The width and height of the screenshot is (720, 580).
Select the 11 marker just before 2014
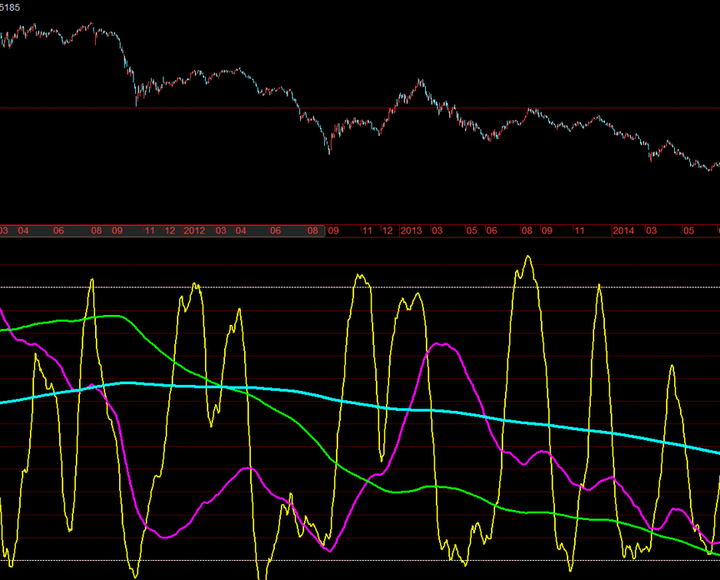pyautogui.click(x=579, y=231)
